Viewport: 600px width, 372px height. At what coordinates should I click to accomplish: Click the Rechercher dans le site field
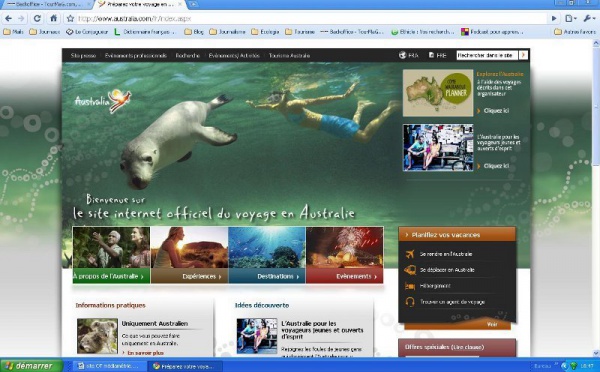coord(487,55)
